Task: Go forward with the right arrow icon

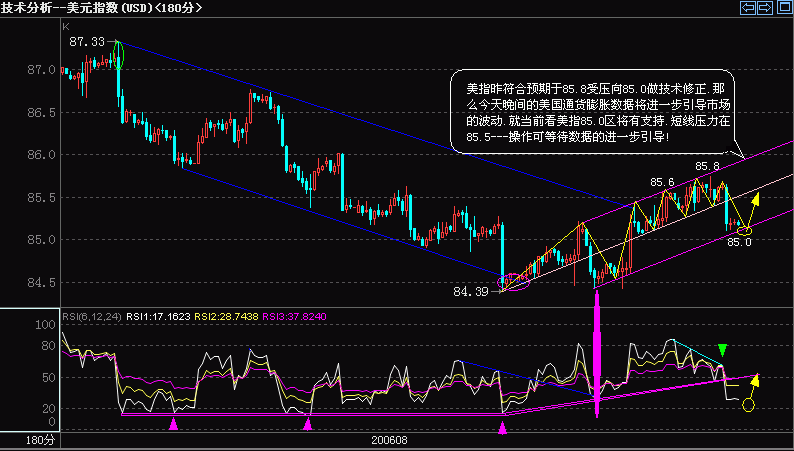Action: coord(765,8)
